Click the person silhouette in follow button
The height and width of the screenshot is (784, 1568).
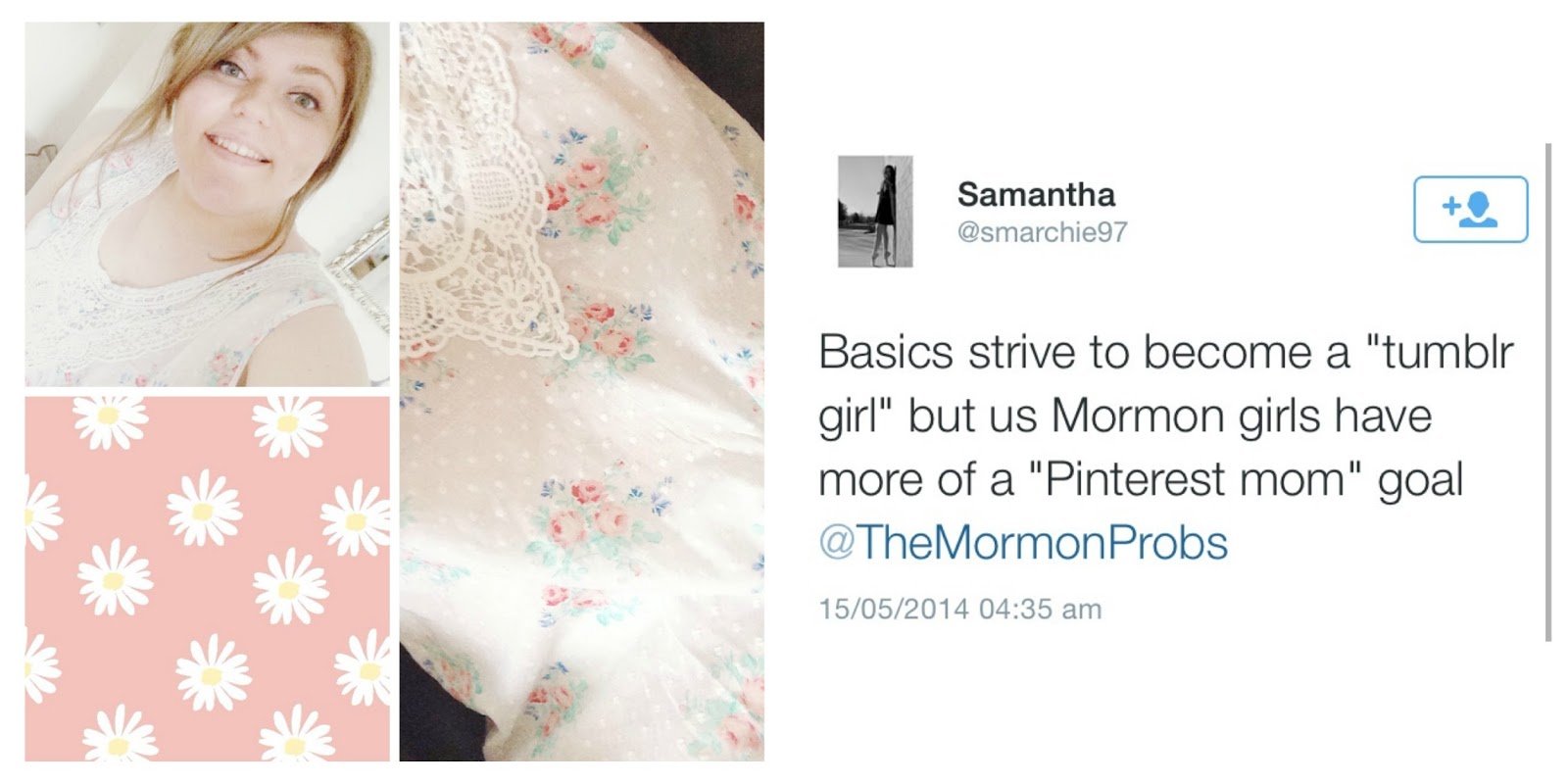pos(1479,209)
